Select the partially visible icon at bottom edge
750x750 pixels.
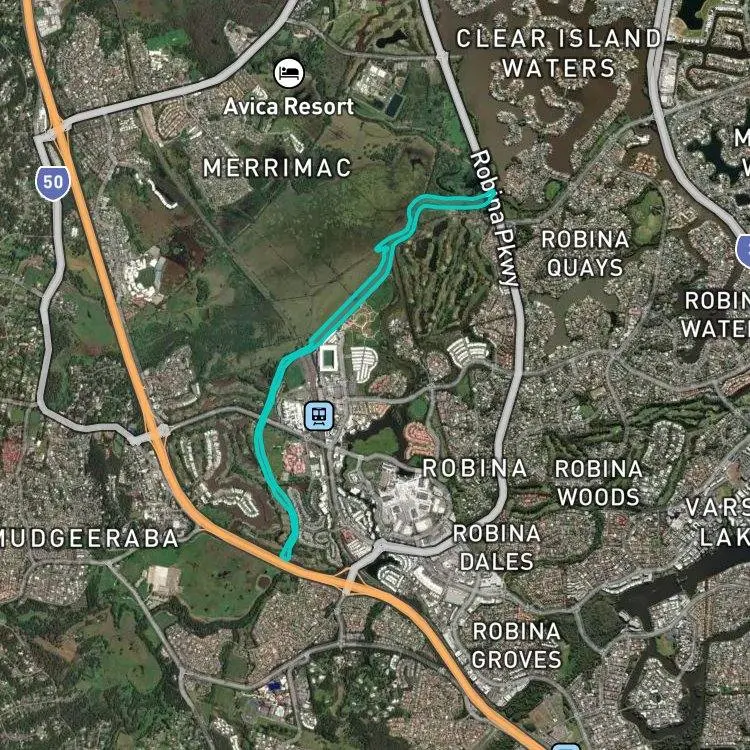tap(566, 747)
